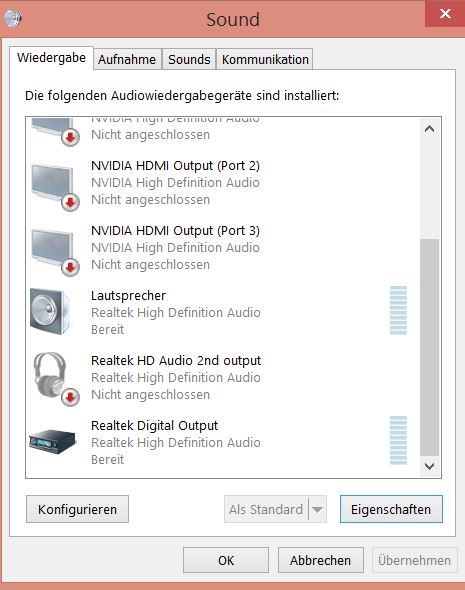Click the scrollbar down arrow in device list
Screen dimensions: 465x590
point(429,466)
